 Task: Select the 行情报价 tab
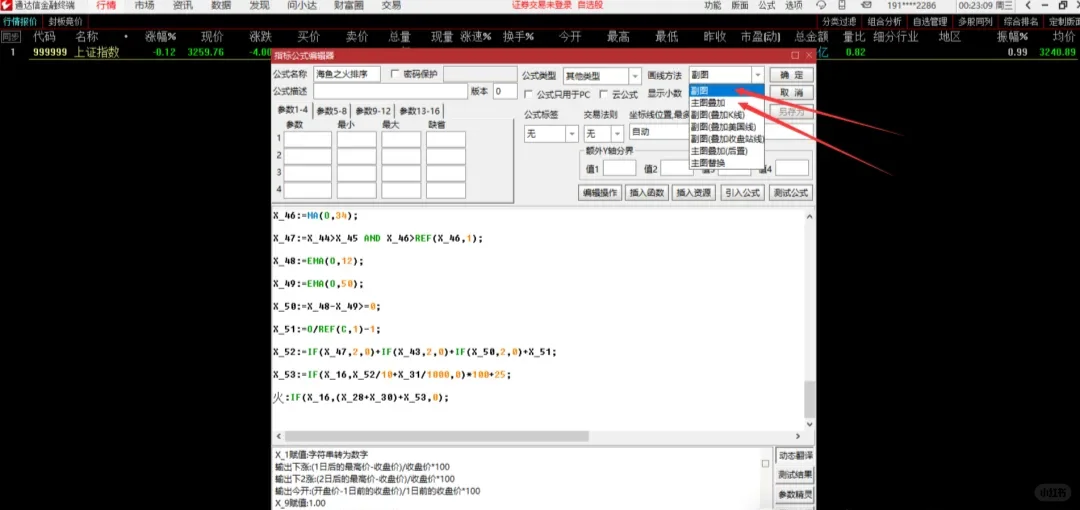pos(20,21)
